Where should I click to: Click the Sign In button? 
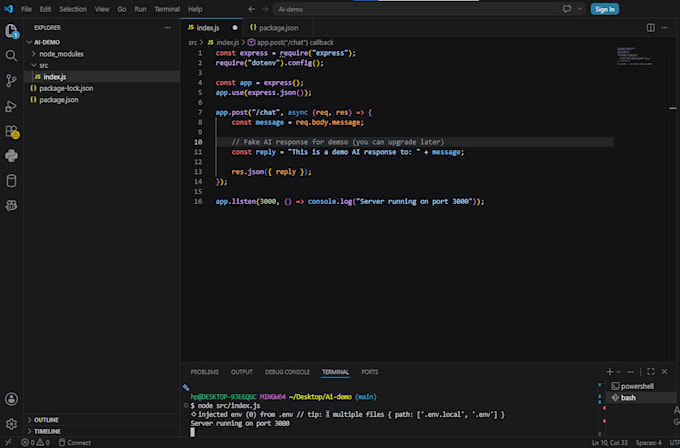[x=605, y=9]
